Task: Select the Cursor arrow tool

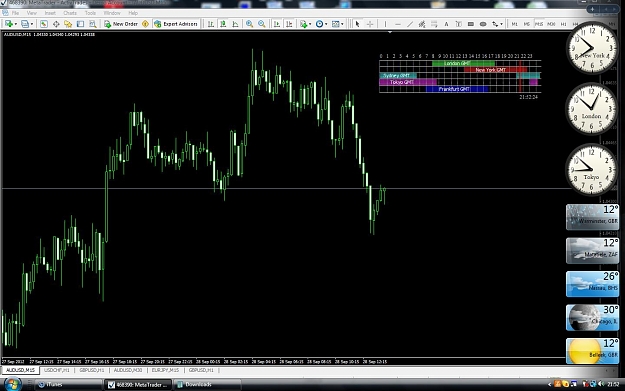Action: 358,24
